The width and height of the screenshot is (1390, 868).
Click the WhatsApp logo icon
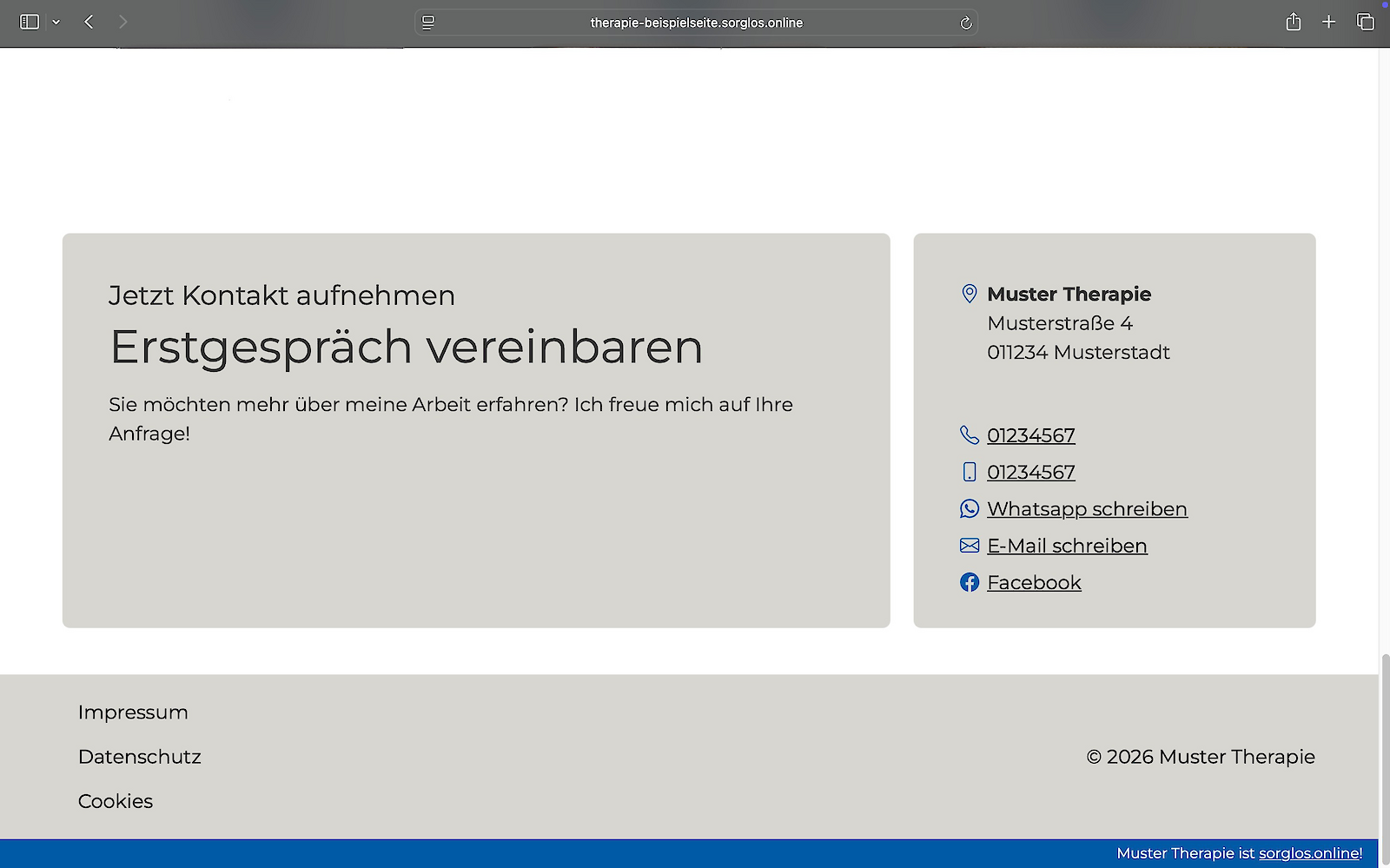coord(970,509)
